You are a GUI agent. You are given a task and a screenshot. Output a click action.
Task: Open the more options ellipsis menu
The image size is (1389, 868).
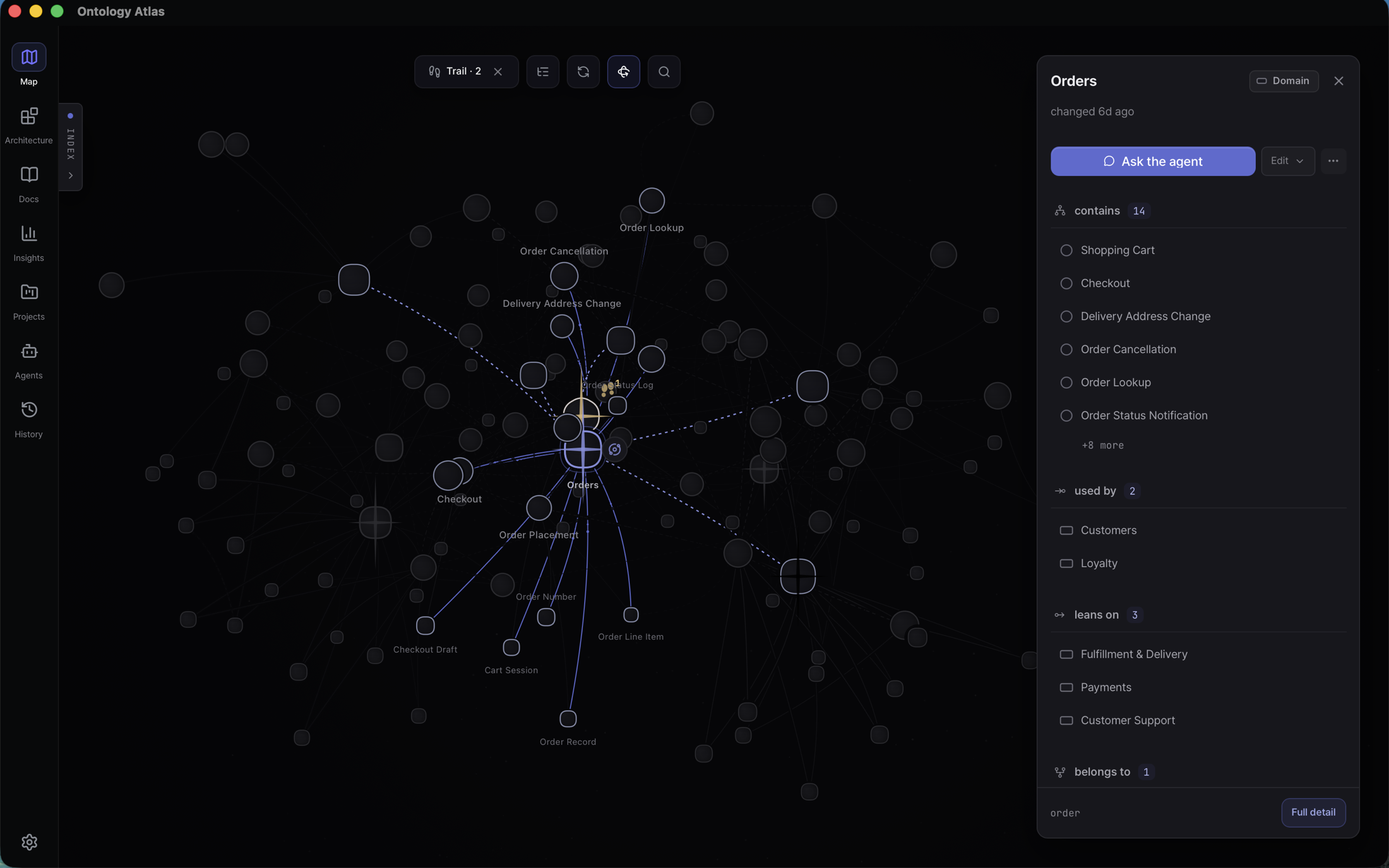(1333, 161)
